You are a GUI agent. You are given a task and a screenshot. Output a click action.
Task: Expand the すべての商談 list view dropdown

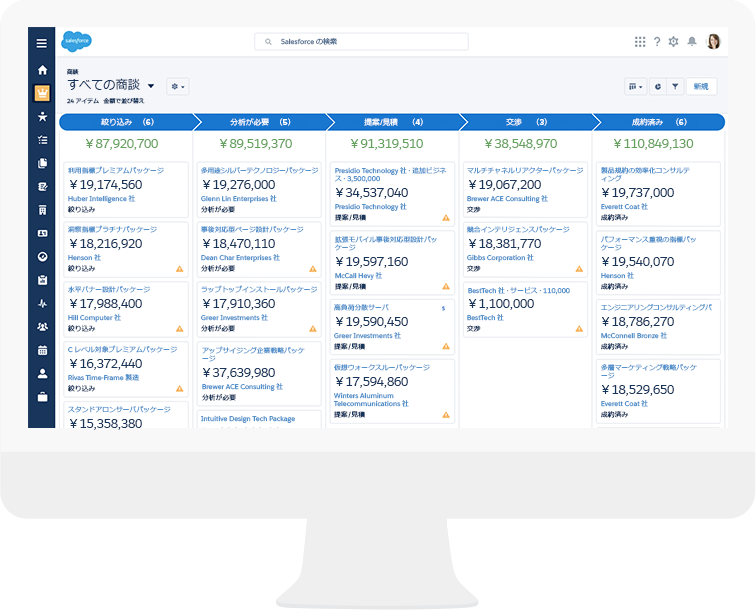pos(151,87)
